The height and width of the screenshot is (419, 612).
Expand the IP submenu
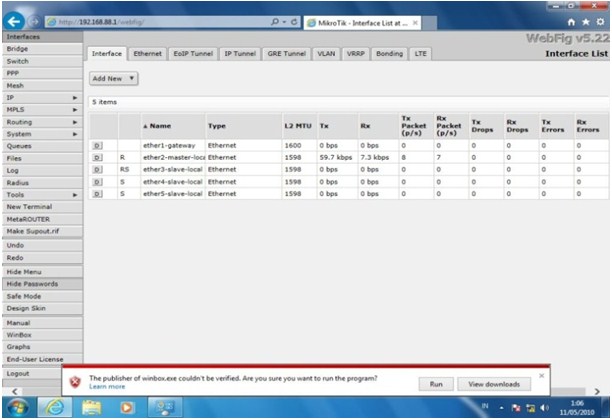coord(42,98)
